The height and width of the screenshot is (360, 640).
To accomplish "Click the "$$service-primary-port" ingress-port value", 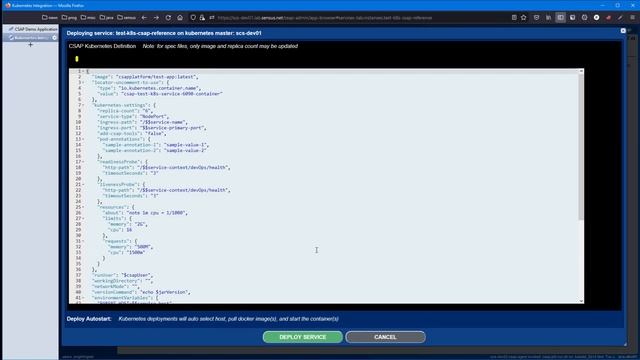I will pyautogui.click(x=172, y=128).
